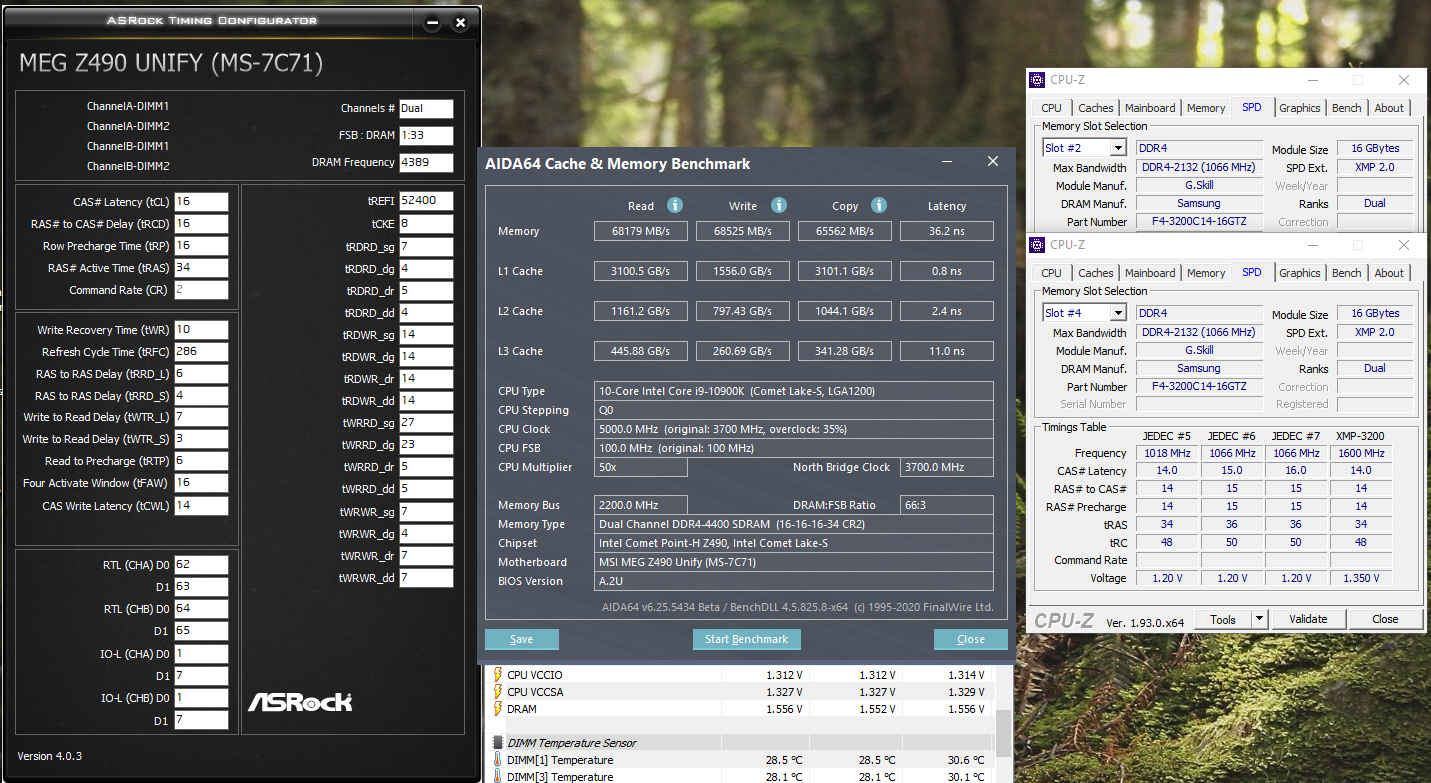Click the Four Activate Window (tFAW) field
The image size is (1431, 783).
[x=201, y=483]
